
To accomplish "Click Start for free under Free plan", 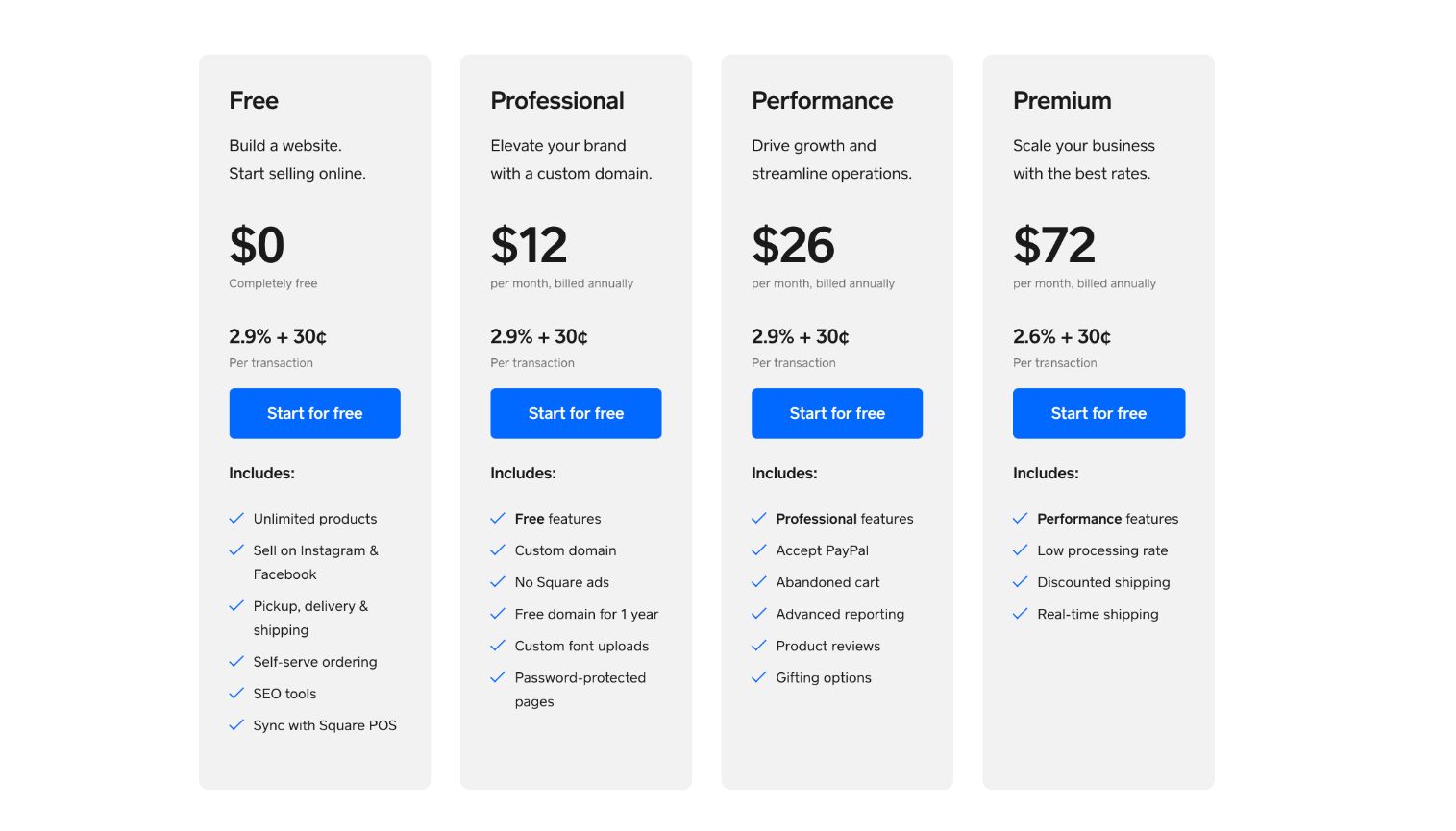I will click(314, 413).
